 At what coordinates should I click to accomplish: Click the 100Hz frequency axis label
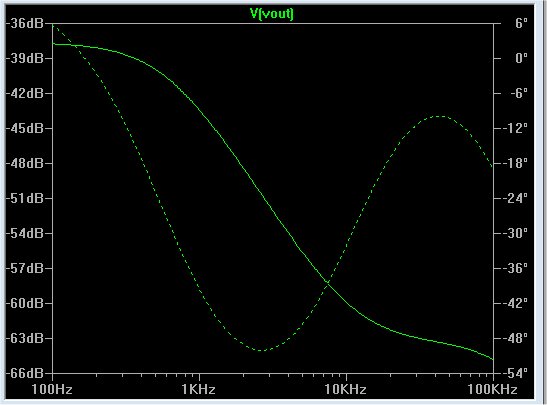click(x=52, y=389)
